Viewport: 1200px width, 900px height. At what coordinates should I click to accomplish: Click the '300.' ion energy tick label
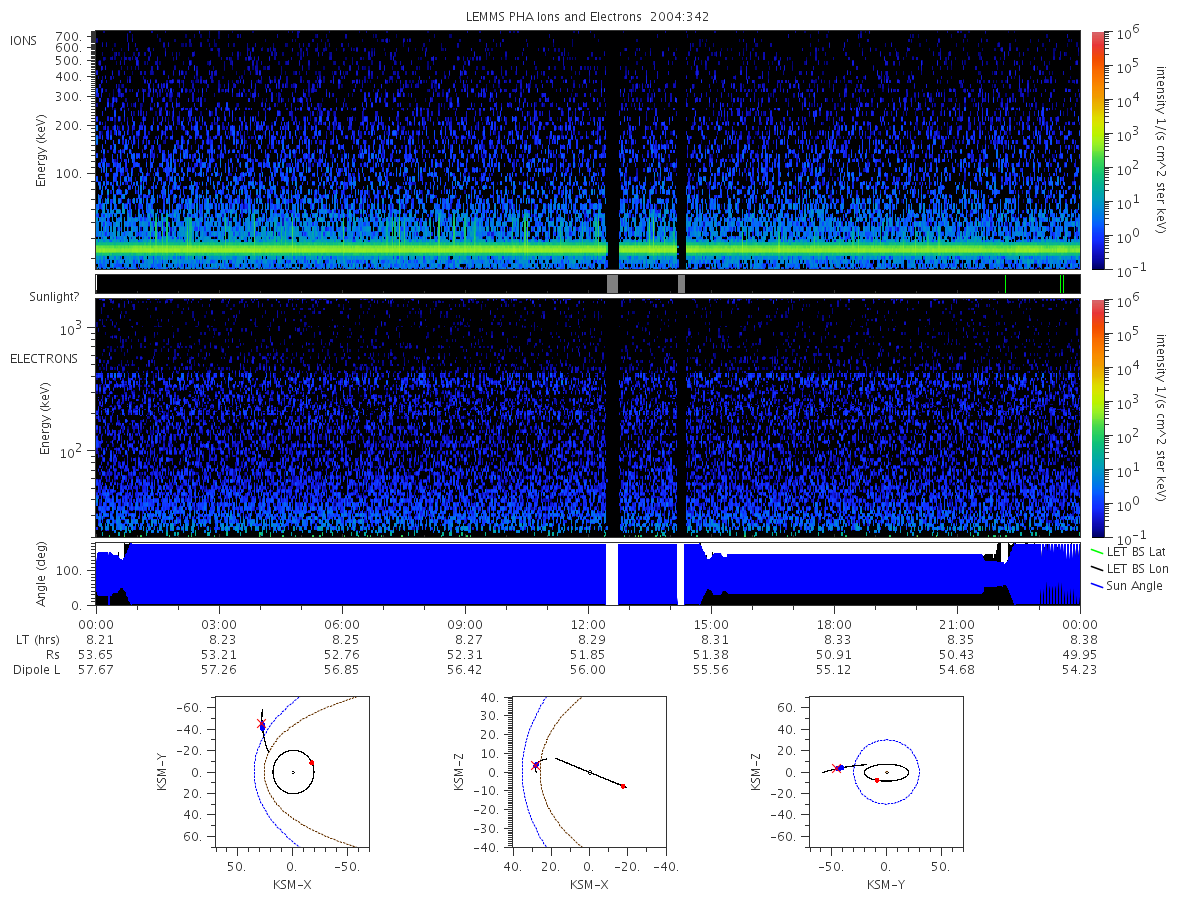pyautogui.click(x=68, y=97)
